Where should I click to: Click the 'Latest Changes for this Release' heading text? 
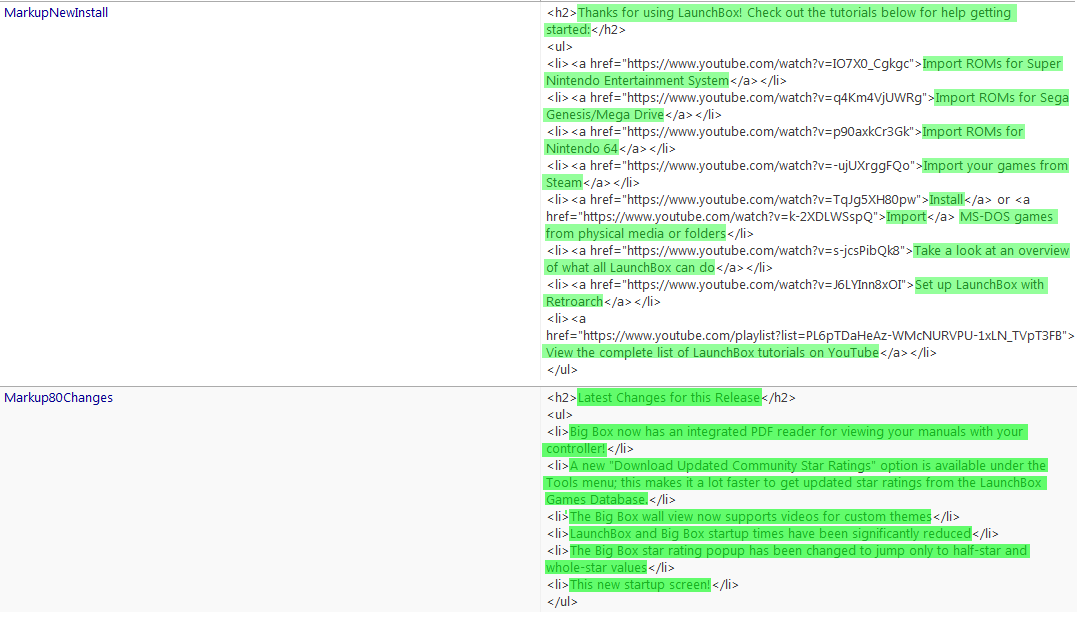coord(669,398)
